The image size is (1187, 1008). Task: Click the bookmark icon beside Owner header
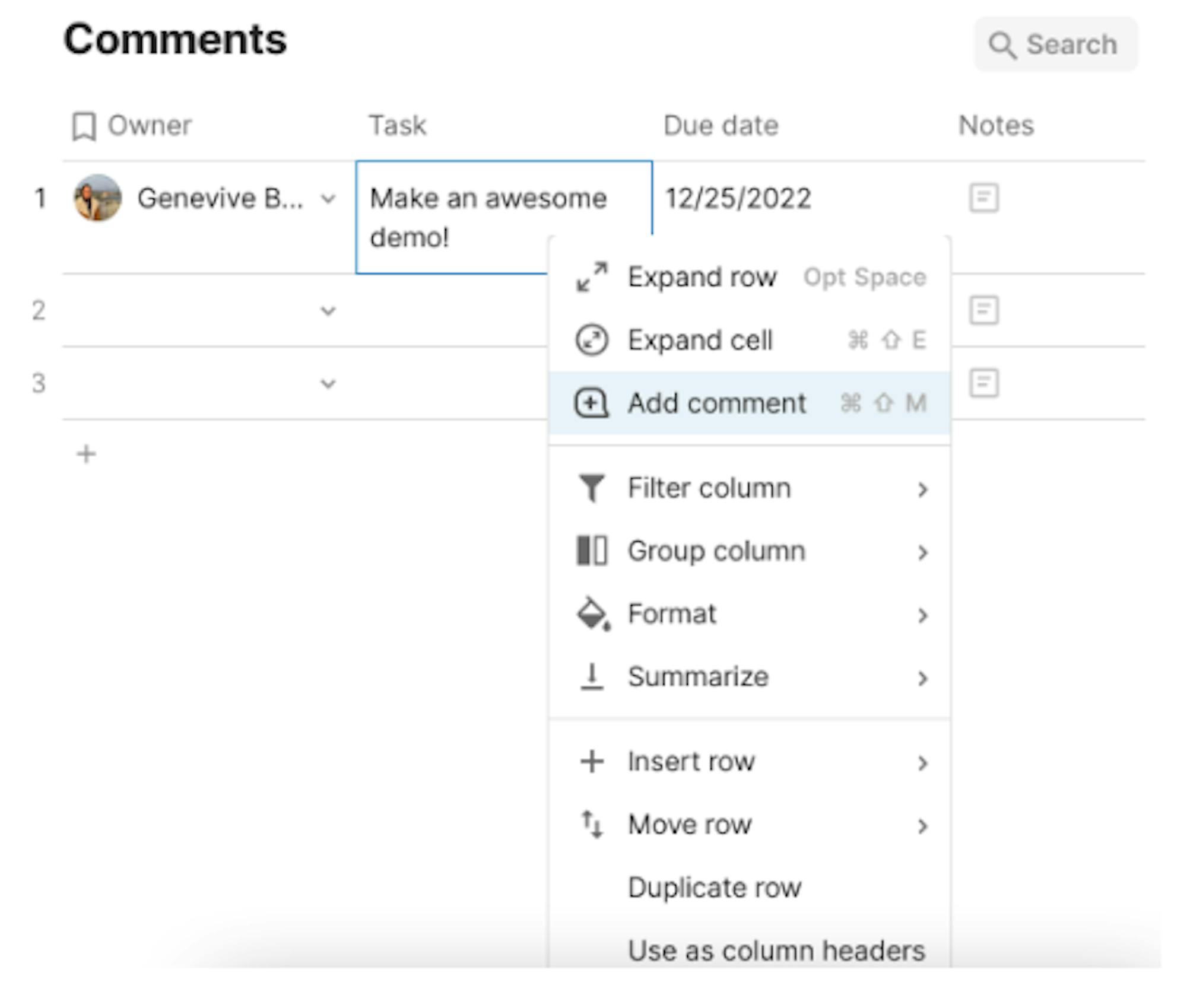[84, 126]
